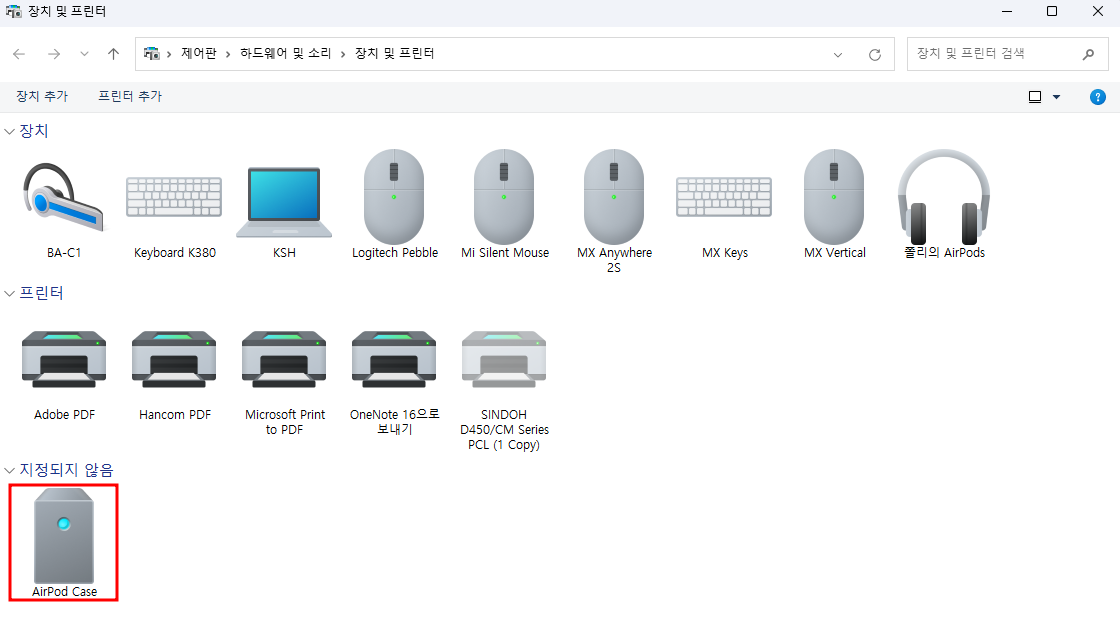Select the Microsoft Print to PDF printer icon

coord(284,359)
